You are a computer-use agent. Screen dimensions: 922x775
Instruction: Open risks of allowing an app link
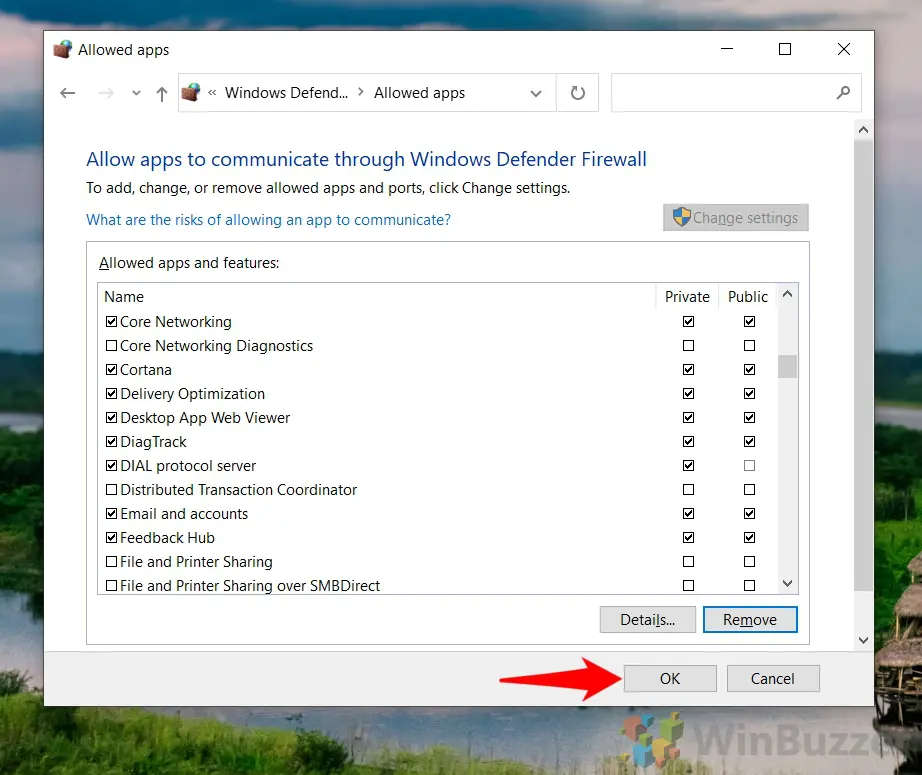[268, 220]
